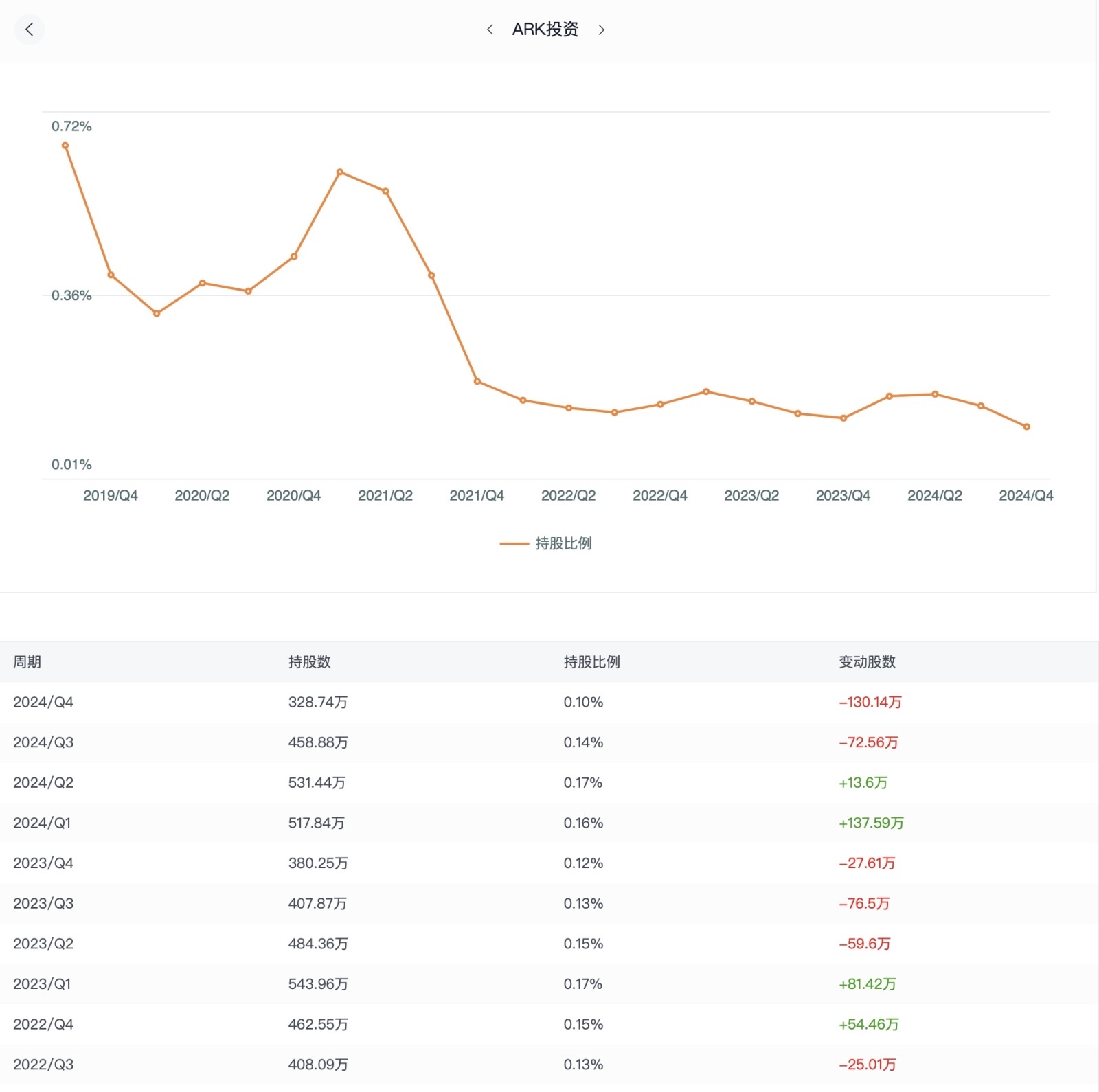1099x1092 pixels.
Task: Click the -72.56万 change value
Action: coord(868,742)
